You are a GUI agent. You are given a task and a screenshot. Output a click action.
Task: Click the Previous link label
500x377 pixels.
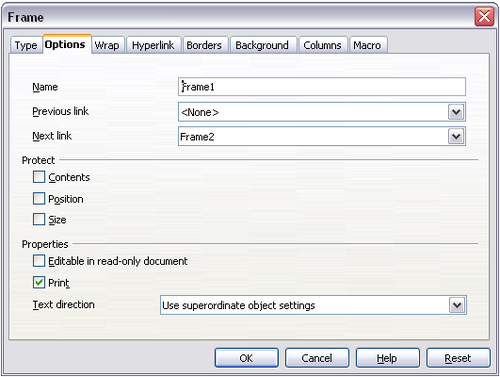pos(60,111)
